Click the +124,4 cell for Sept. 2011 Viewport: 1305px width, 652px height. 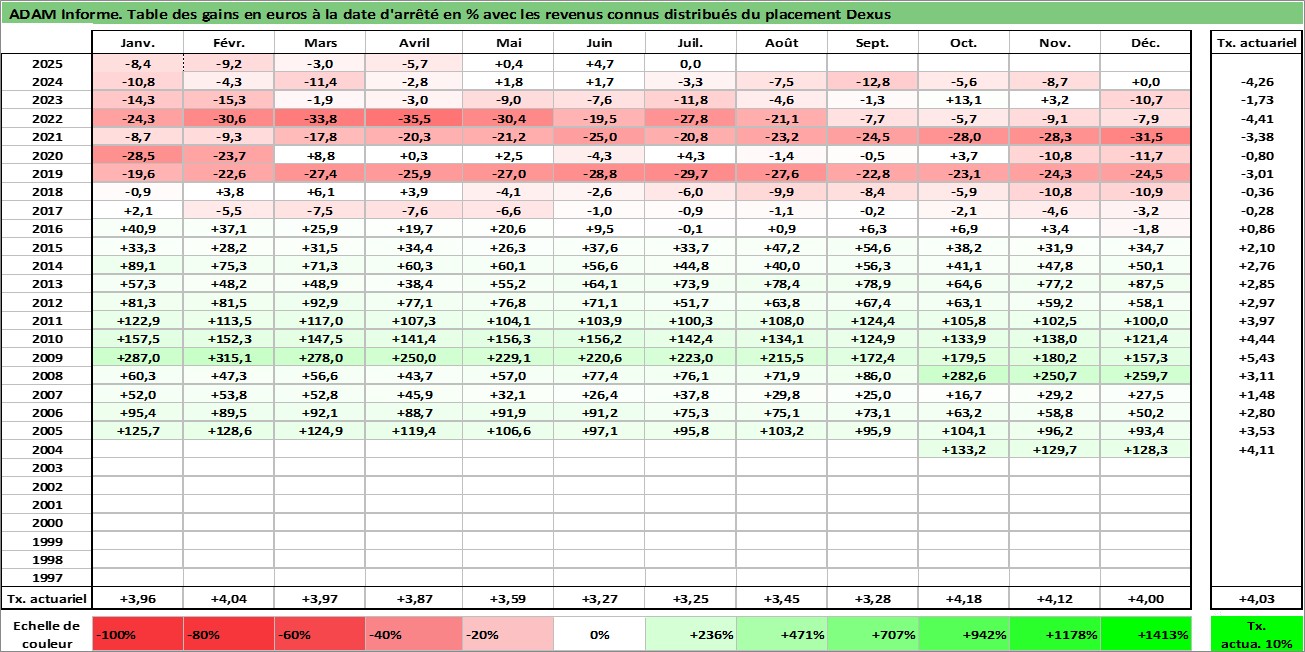[x=872, y=320]
